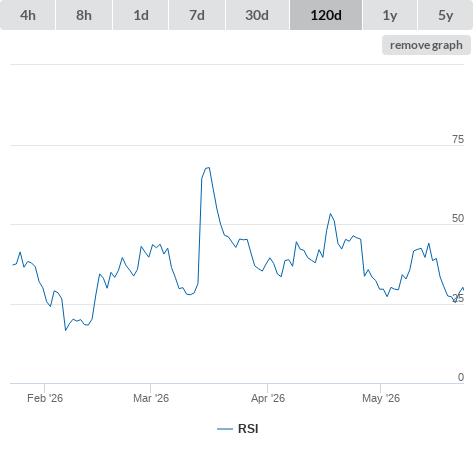The height and width of the screenshot is (455, 474).
Task: Click the blue RSI legend line swatch
Action: 225,429
